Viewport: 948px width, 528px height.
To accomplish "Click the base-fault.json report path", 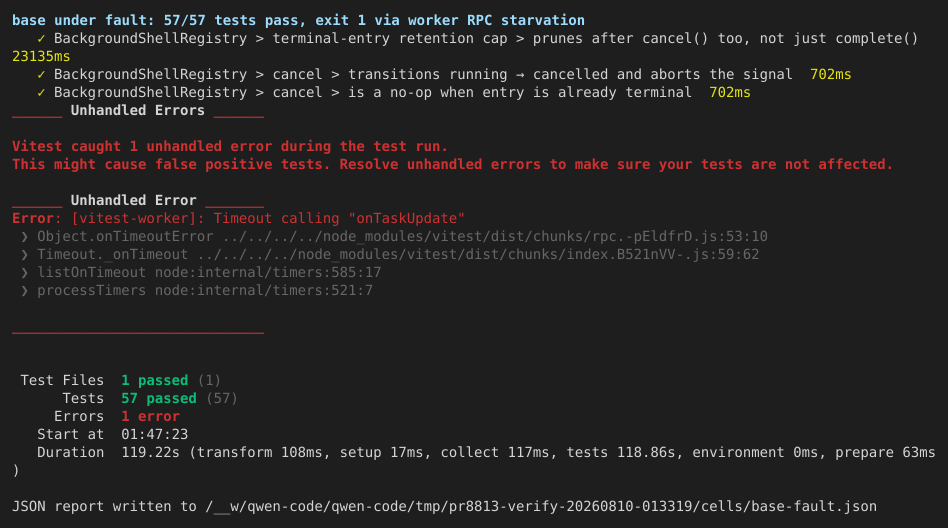I will point(541,507).
